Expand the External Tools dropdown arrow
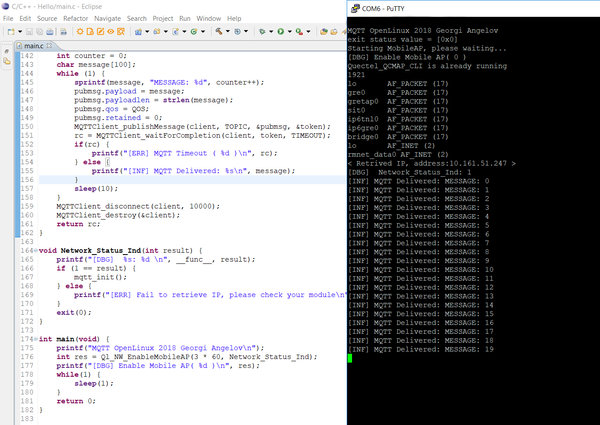 pyautogui.click(x=308, y=31)
